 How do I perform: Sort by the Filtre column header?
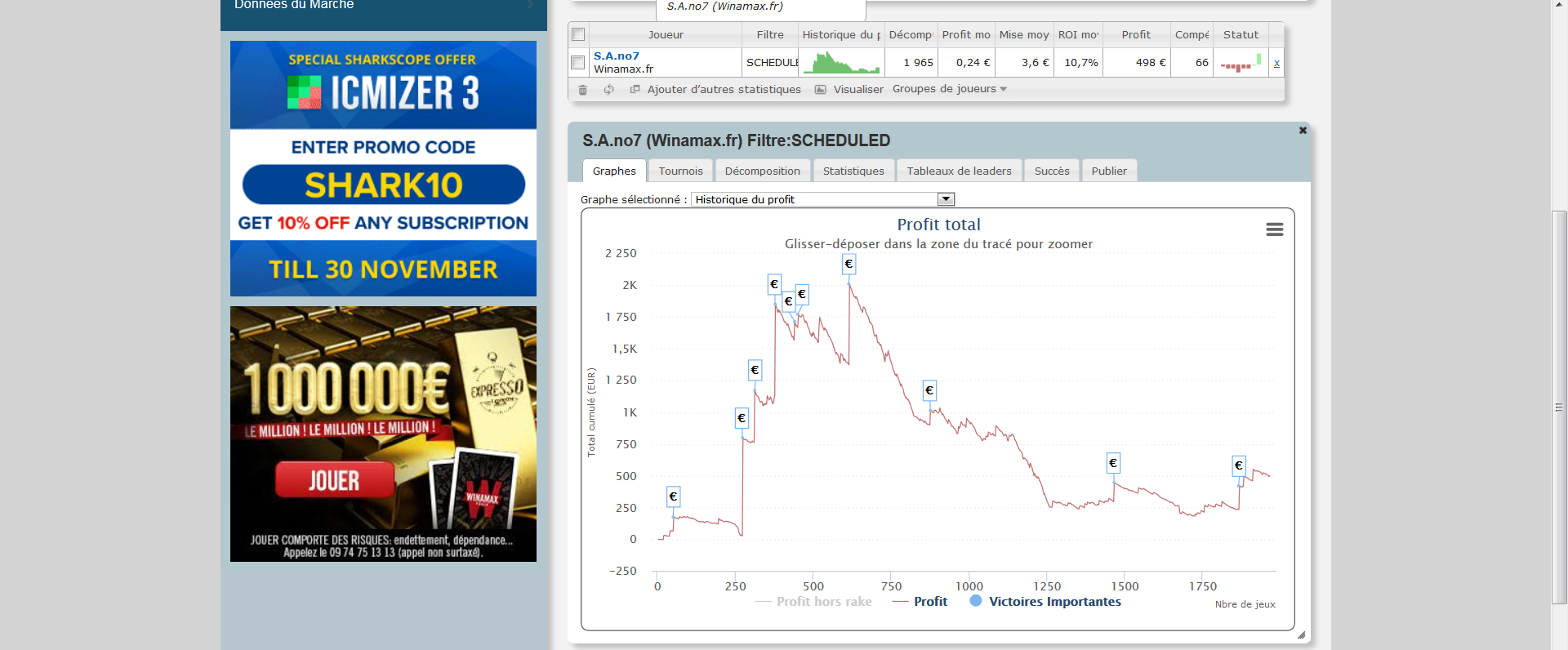pyautogui.click(x=770, y=34)
